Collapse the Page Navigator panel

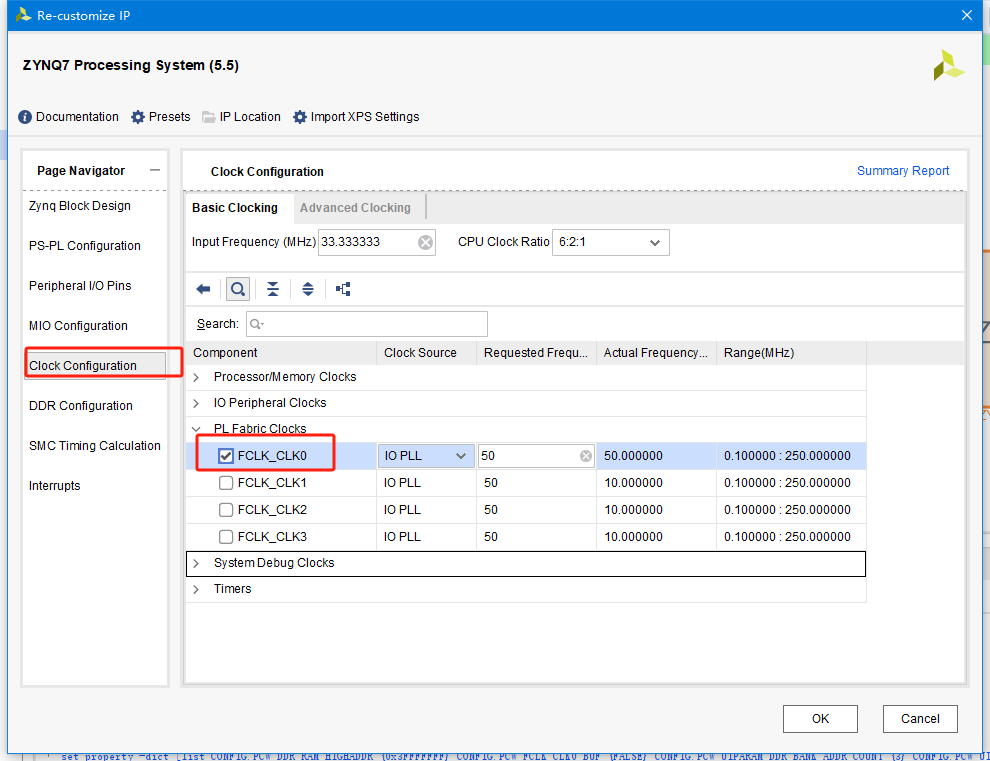coord(155,170)
